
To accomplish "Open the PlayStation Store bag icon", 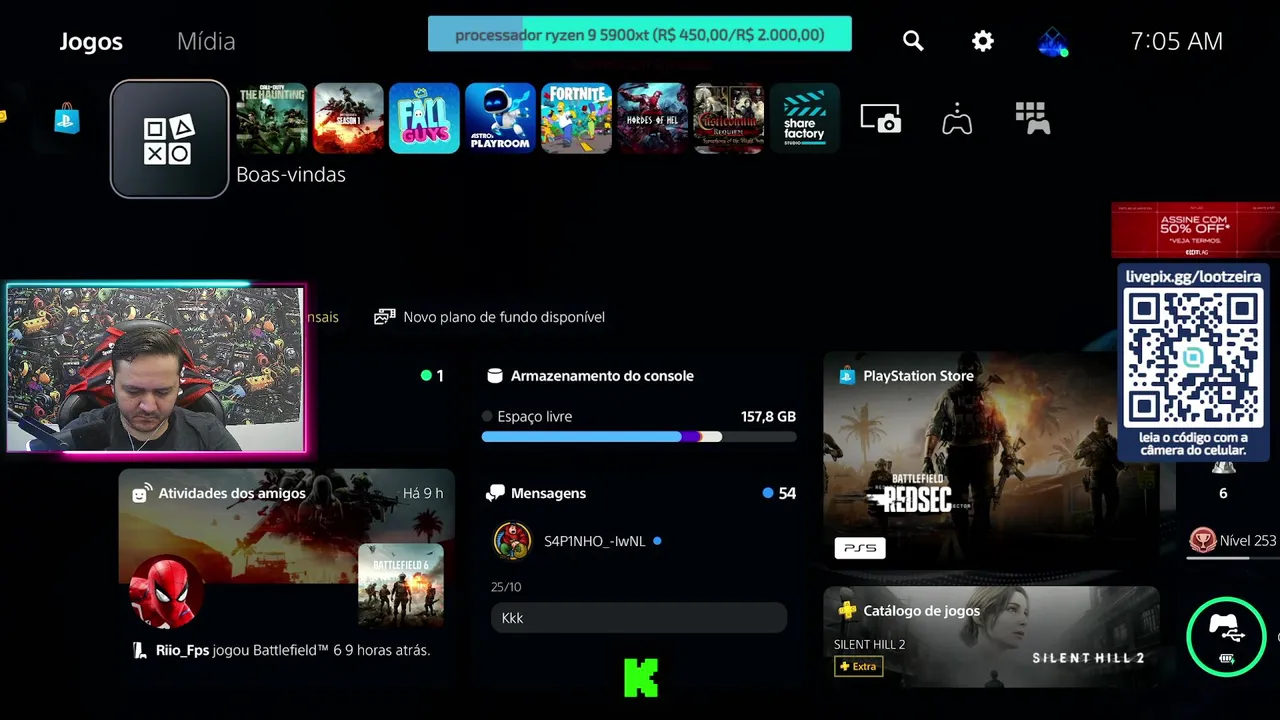I will pos(67,119).
